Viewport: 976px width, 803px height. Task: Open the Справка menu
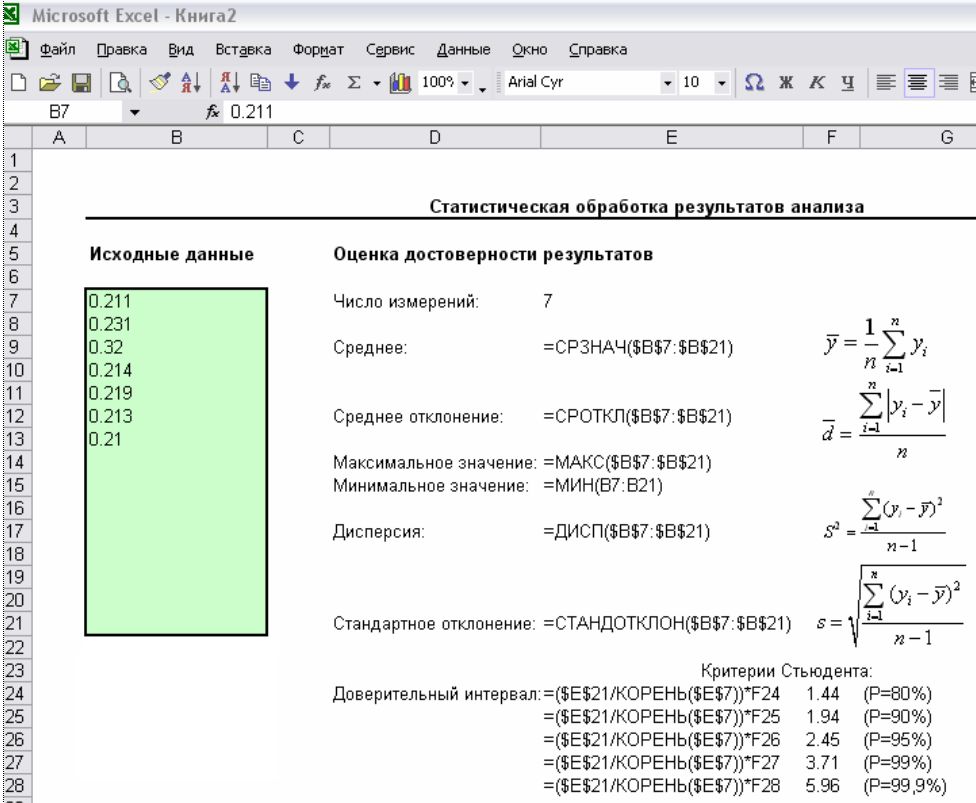click(x=598, y=49)
